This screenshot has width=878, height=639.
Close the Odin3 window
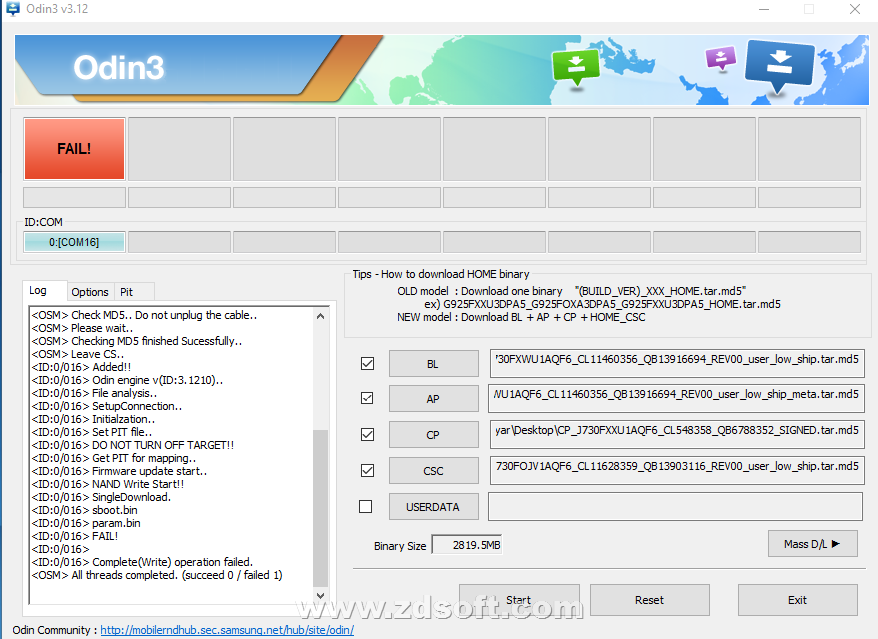coord(854,9)
